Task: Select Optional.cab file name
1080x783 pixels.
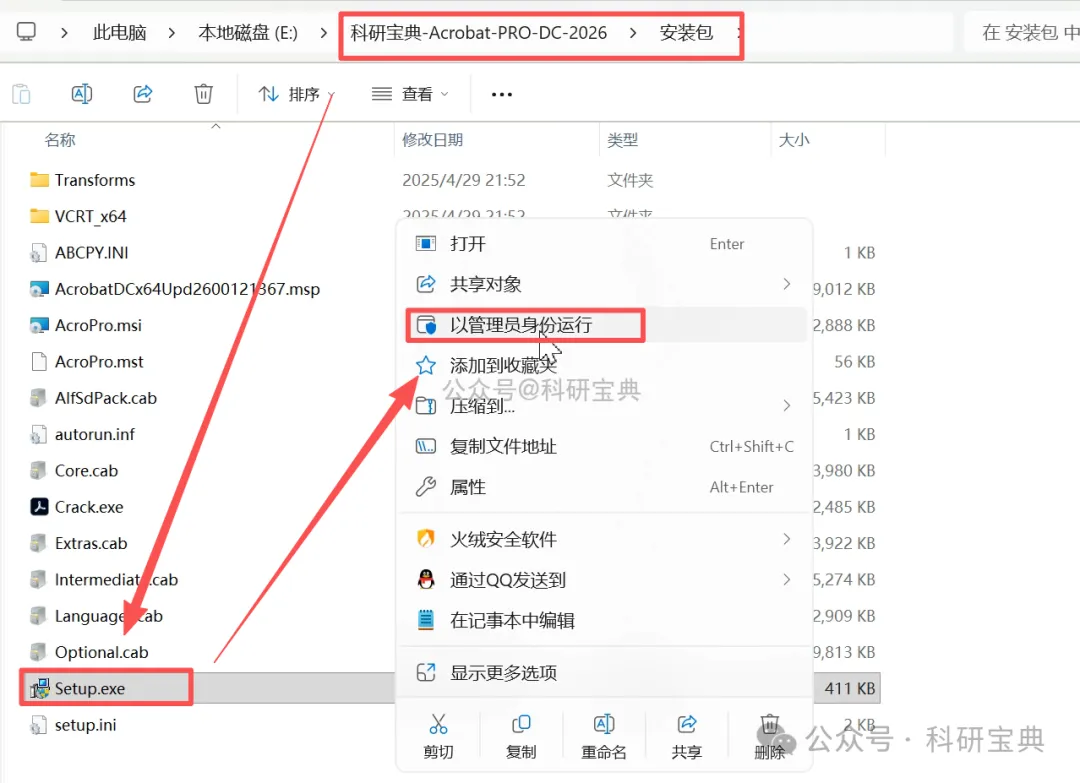Action: 102,652
